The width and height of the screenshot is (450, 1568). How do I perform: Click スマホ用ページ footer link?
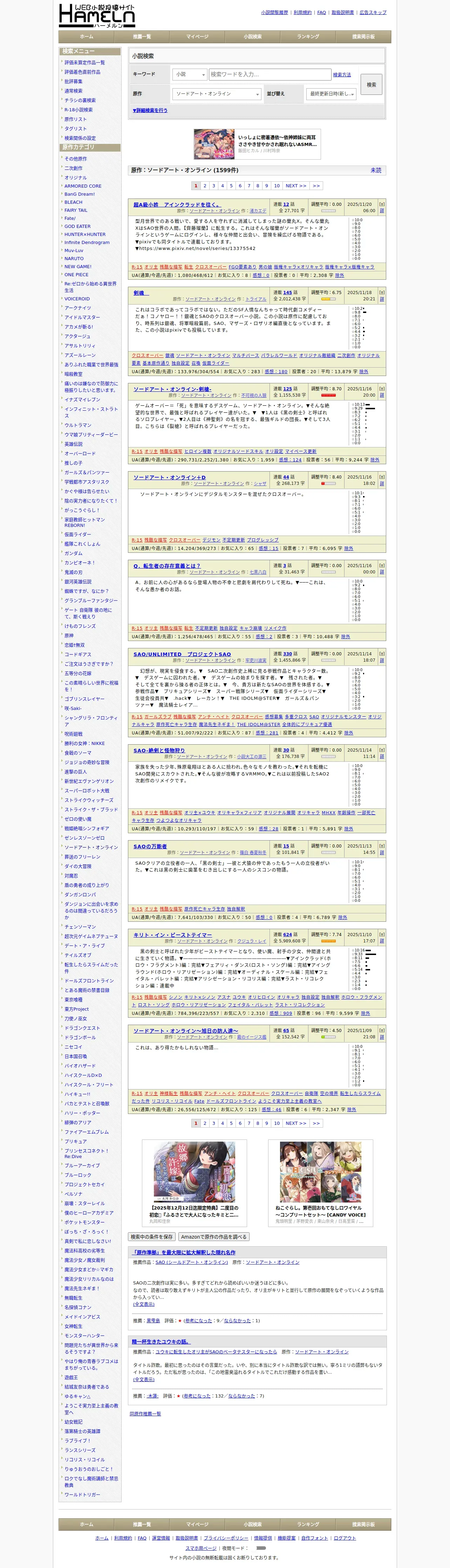(200, 1547)
